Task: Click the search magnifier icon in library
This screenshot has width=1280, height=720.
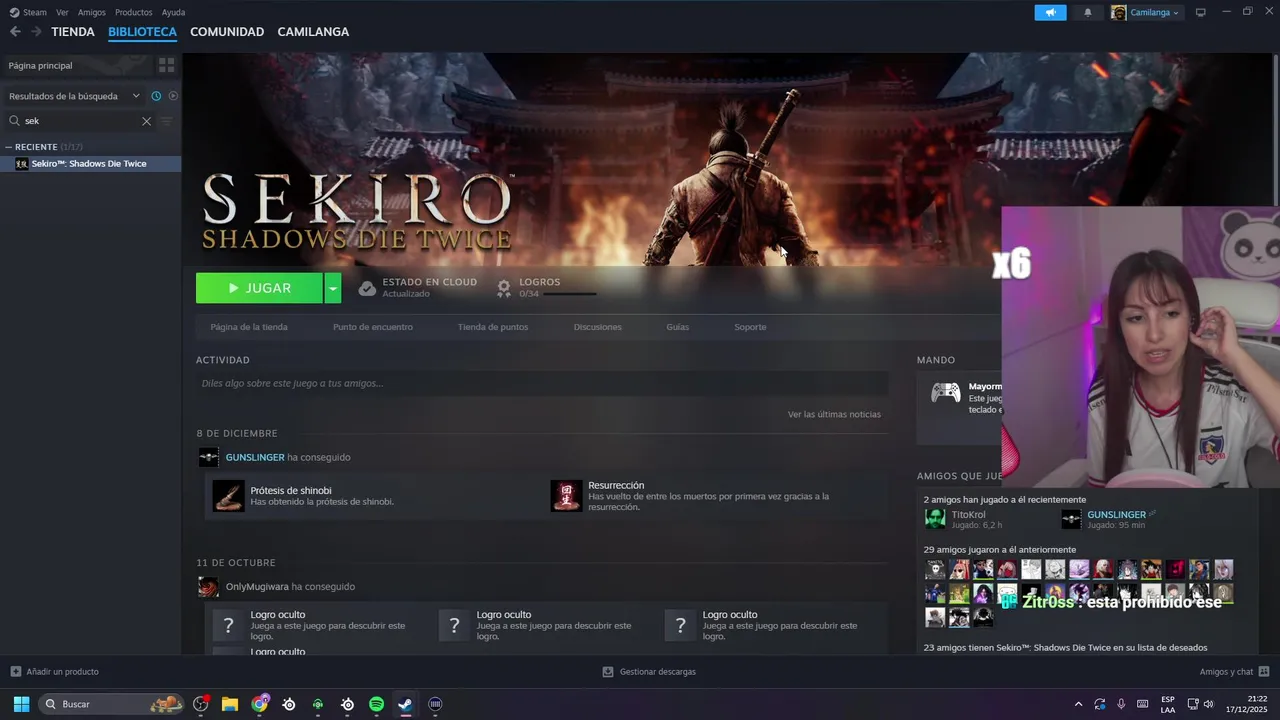Action: click(15, 121)
